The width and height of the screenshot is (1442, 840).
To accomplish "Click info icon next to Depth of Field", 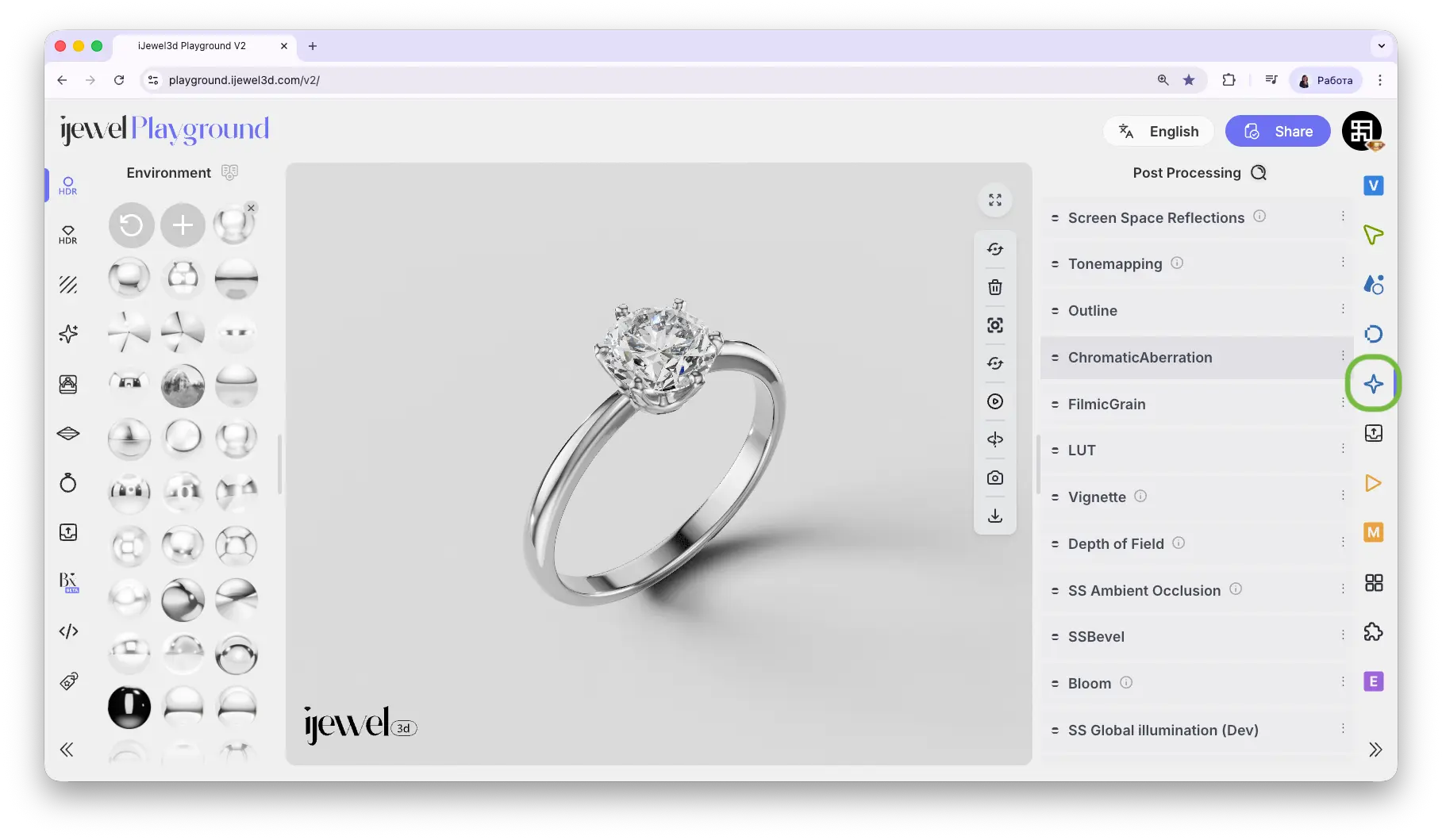I will pos(1179,543).
